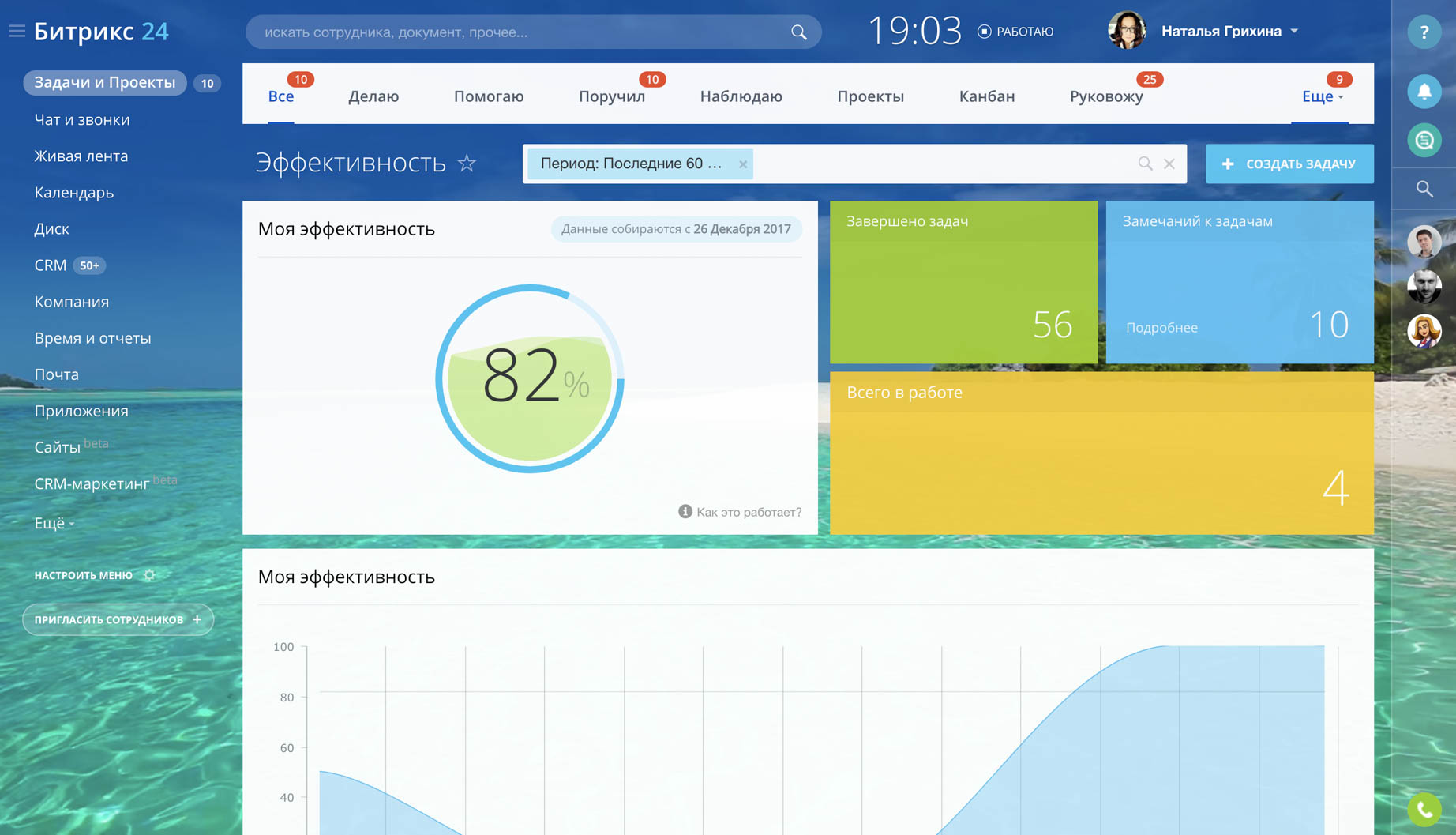Open the notifications bell icon
Image resolution: width=1456 pixels, height=835 pixels.
(x=1424, y=92)
